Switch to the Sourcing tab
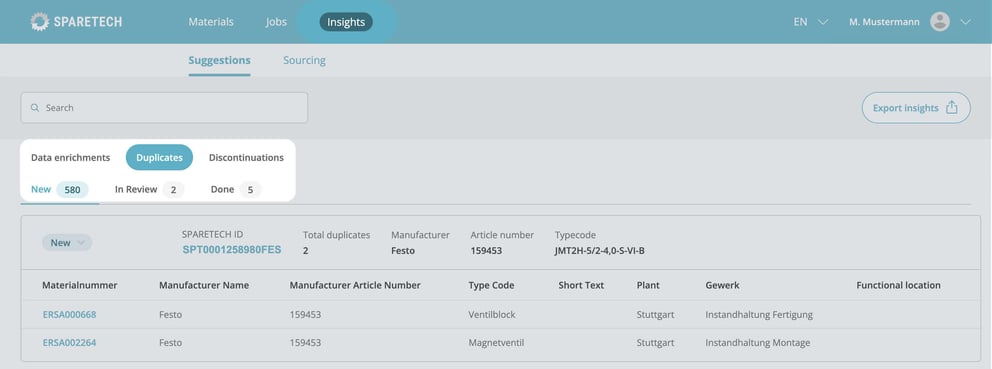This screenshot has height=369, width=992. (304, 61)
